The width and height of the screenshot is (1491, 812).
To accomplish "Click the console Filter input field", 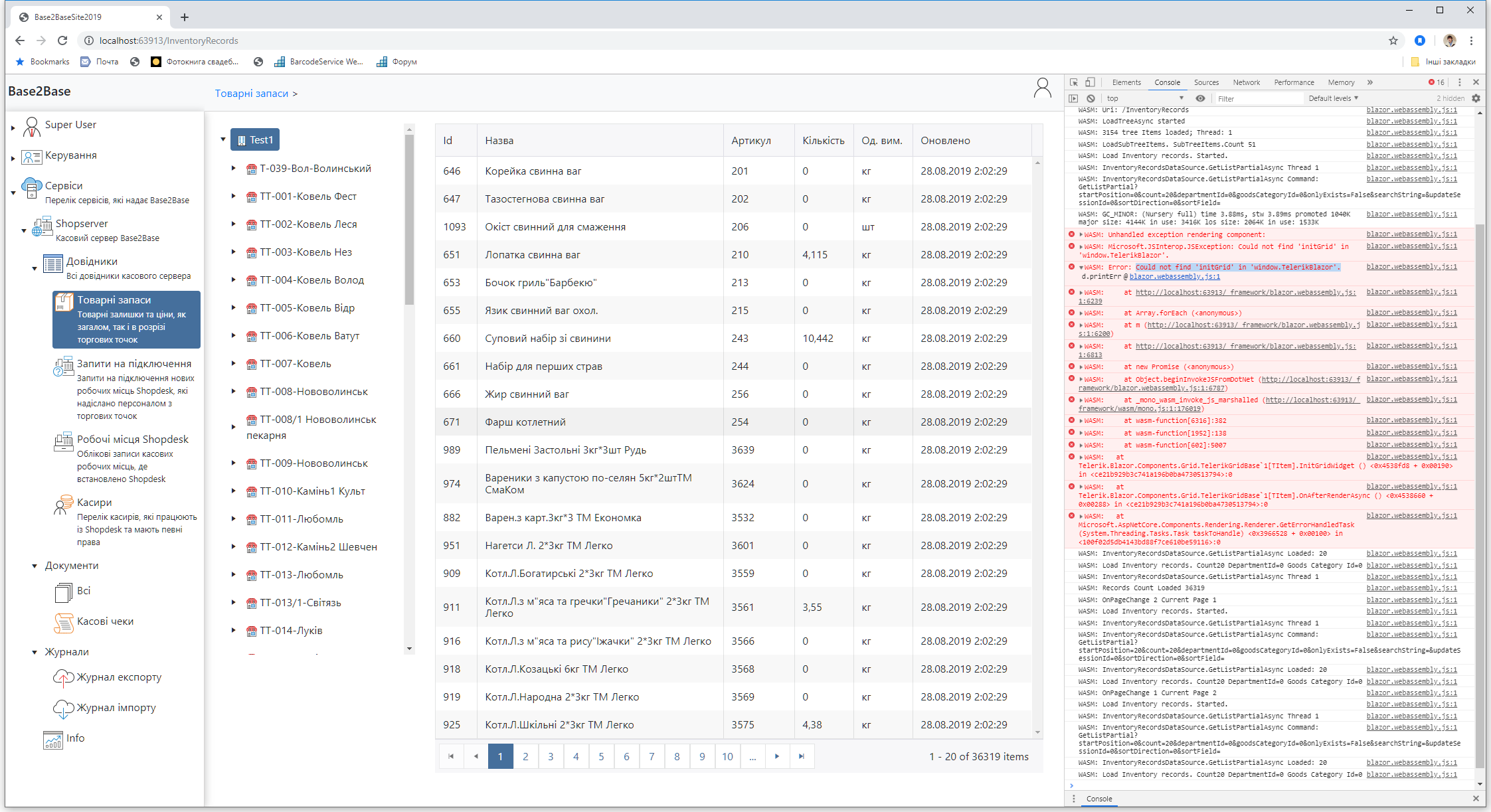I will 1259,98.
